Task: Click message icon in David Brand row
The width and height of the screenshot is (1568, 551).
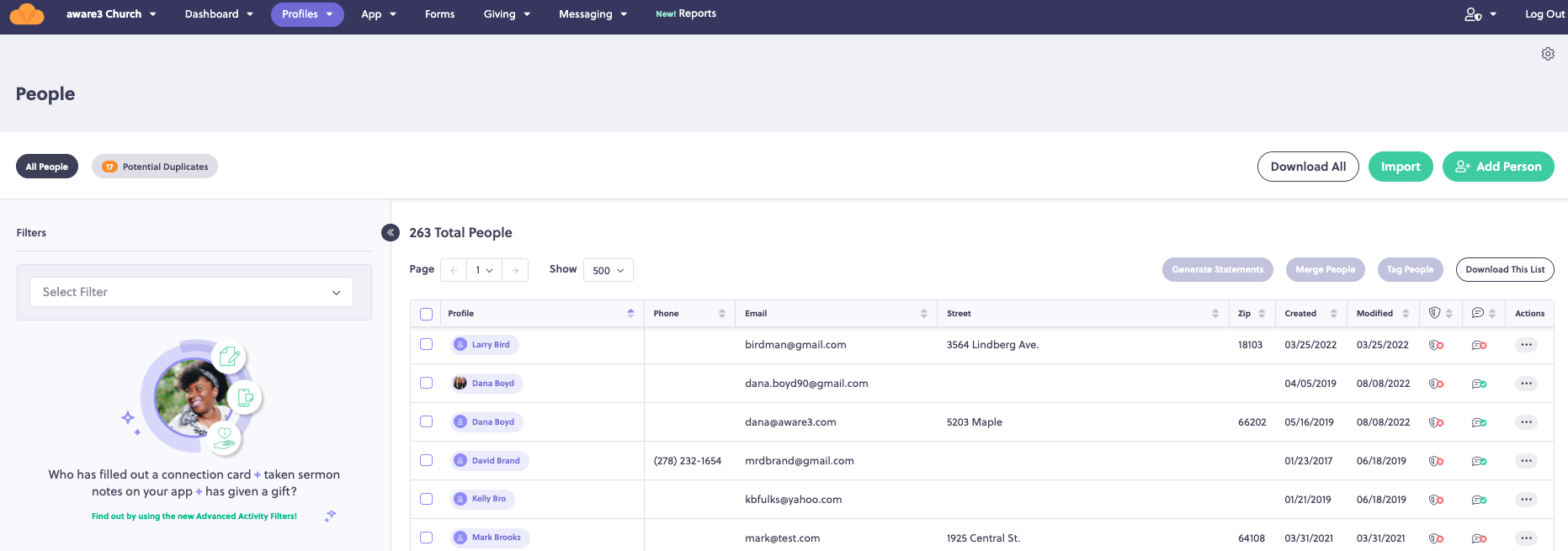Action: (1479, 461)
